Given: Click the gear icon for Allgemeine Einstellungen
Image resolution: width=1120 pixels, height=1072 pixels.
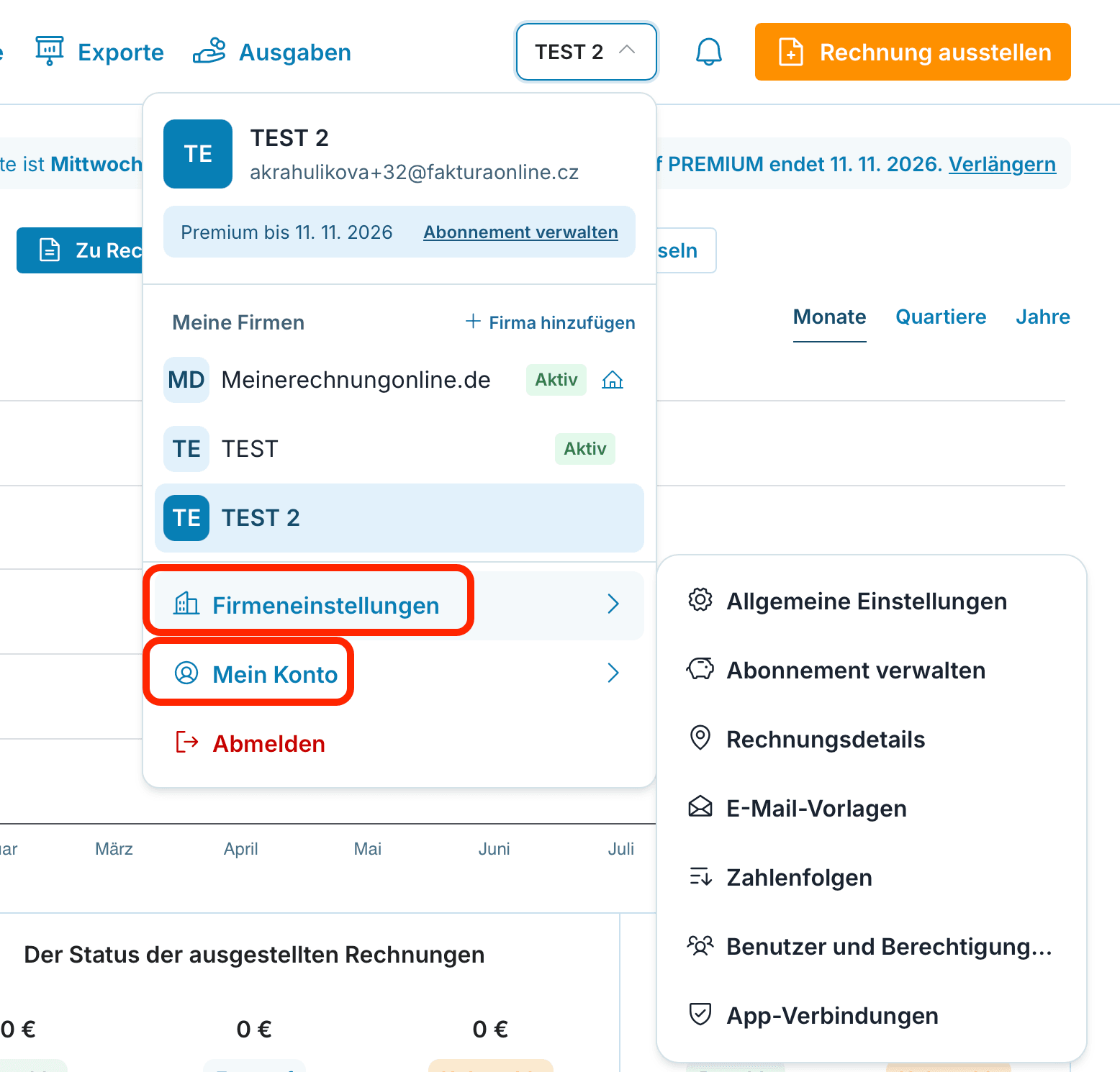Looking at the screenshot, I should 700,600.
